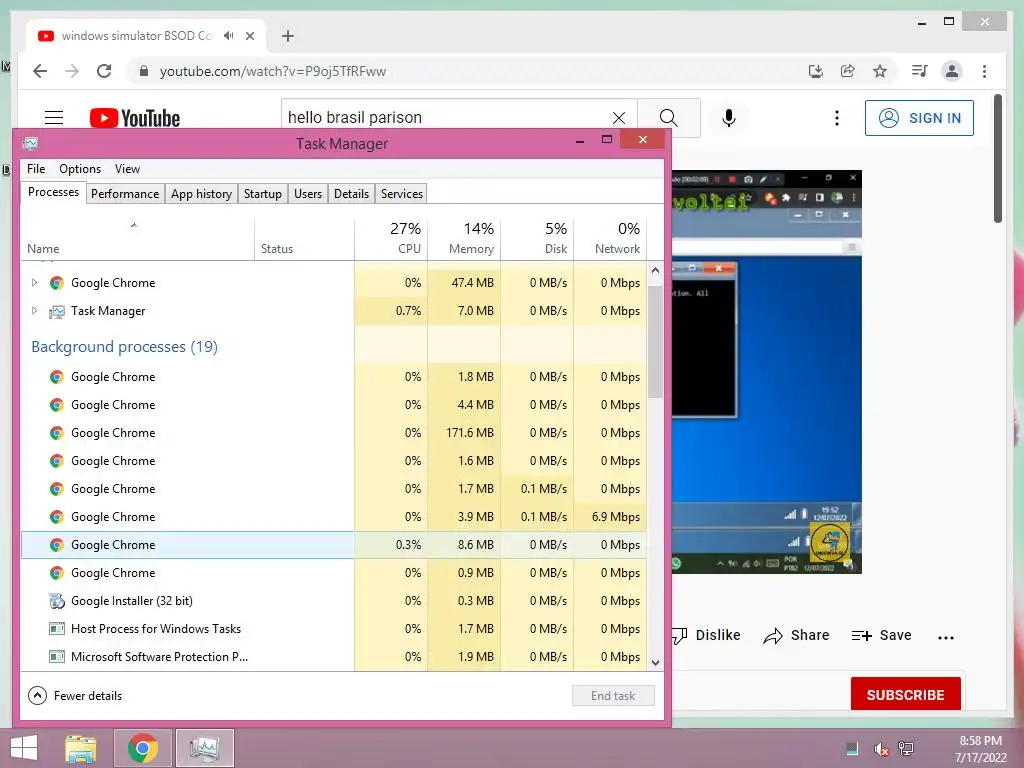The width and height of the screenshot is (1024, 768).
Task: Click the YouTube logo
Action: point(135,118)
